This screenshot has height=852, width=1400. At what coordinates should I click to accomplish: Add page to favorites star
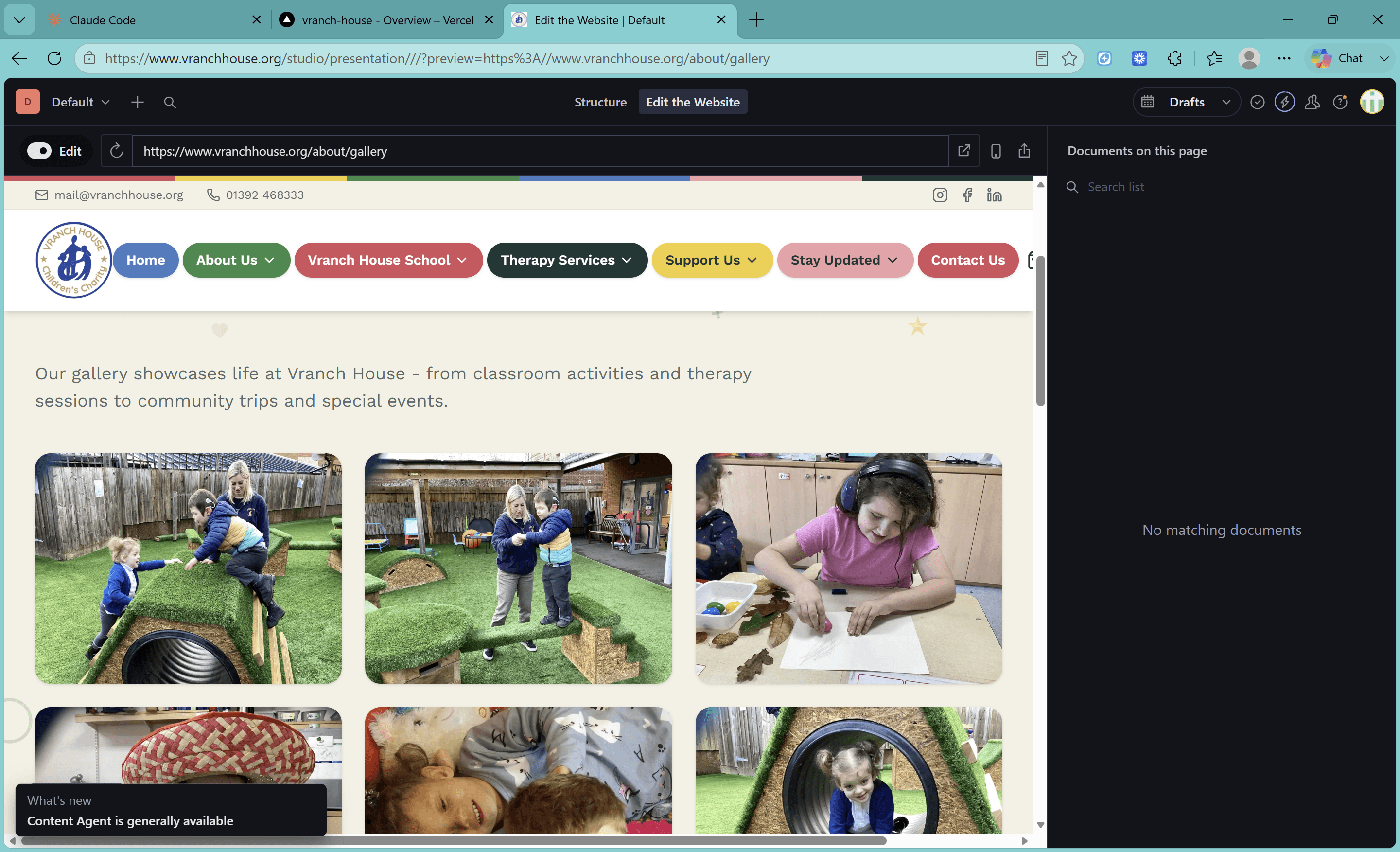pos(1069,58)
